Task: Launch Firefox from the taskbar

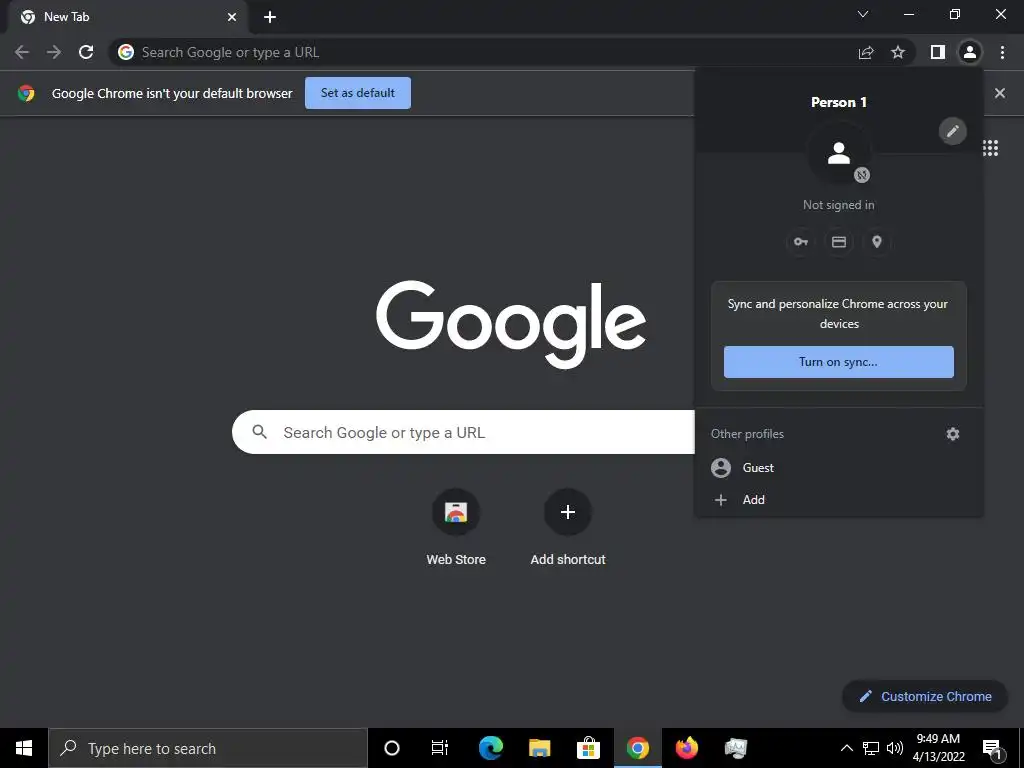Action: pyautogui.click(x=686, y=748)
